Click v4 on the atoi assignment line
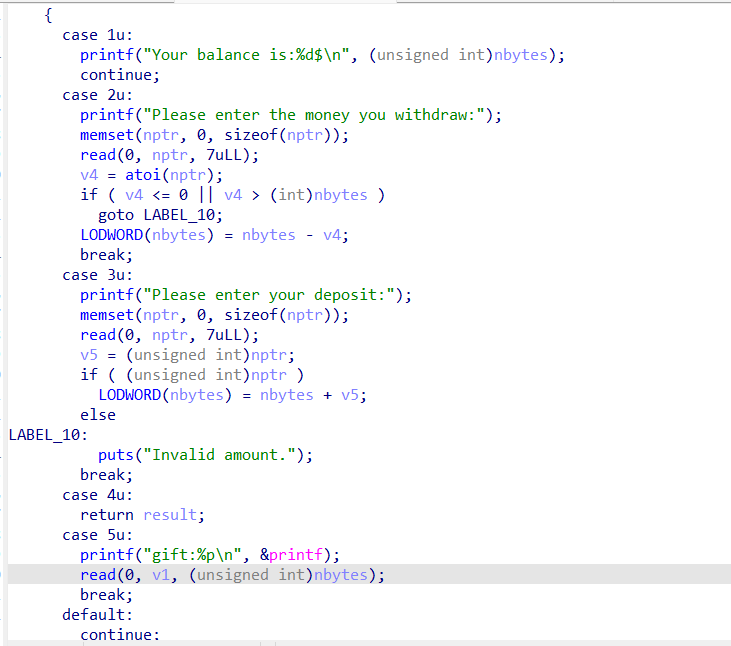Screen dimensions: 731x646 pyautogui.click(x=89, y=175)
